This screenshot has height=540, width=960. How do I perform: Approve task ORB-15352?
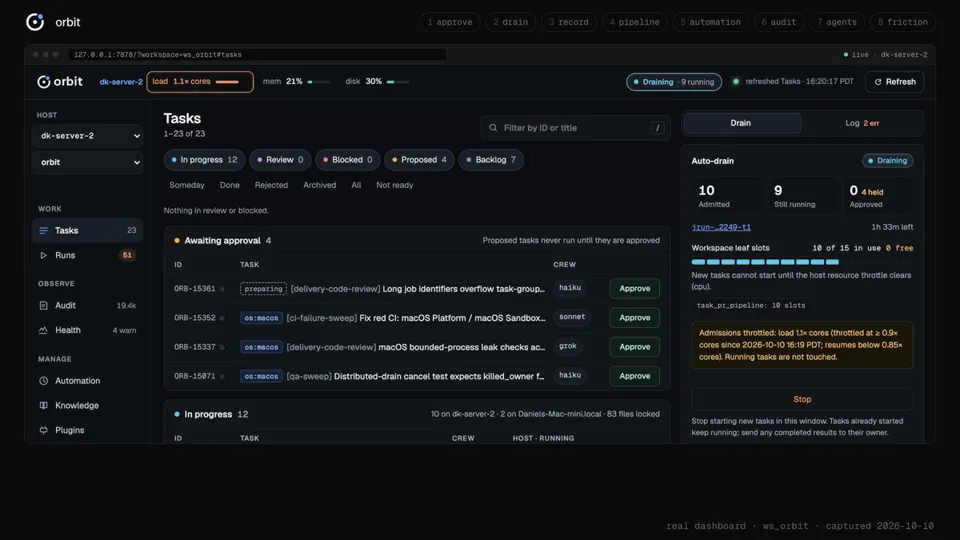(635, 318)
